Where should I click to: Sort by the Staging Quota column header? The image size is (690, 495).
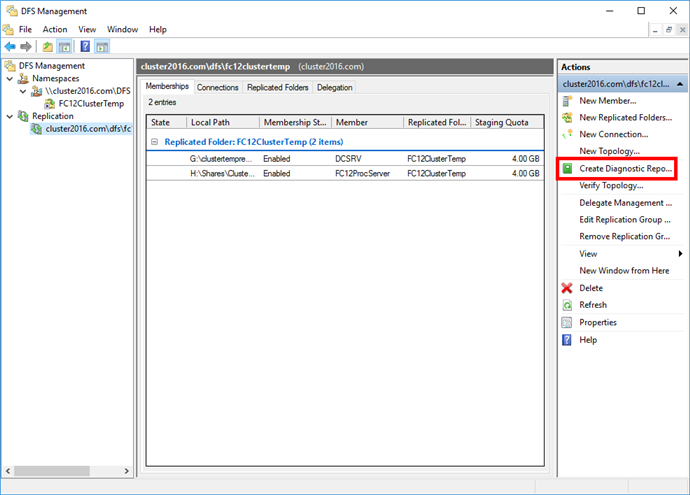(507, 122)
